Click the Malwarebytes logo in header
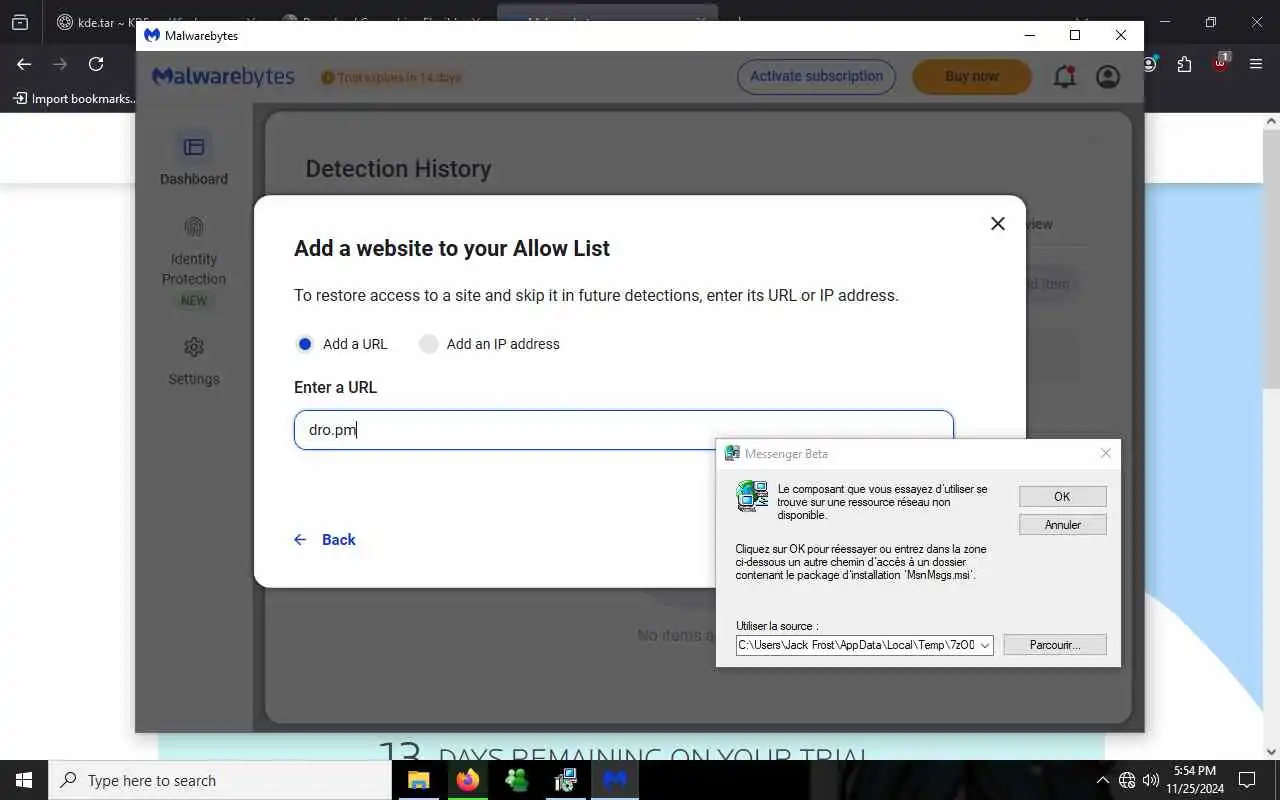Screen dimensions: 1280x800 [223, 77]
